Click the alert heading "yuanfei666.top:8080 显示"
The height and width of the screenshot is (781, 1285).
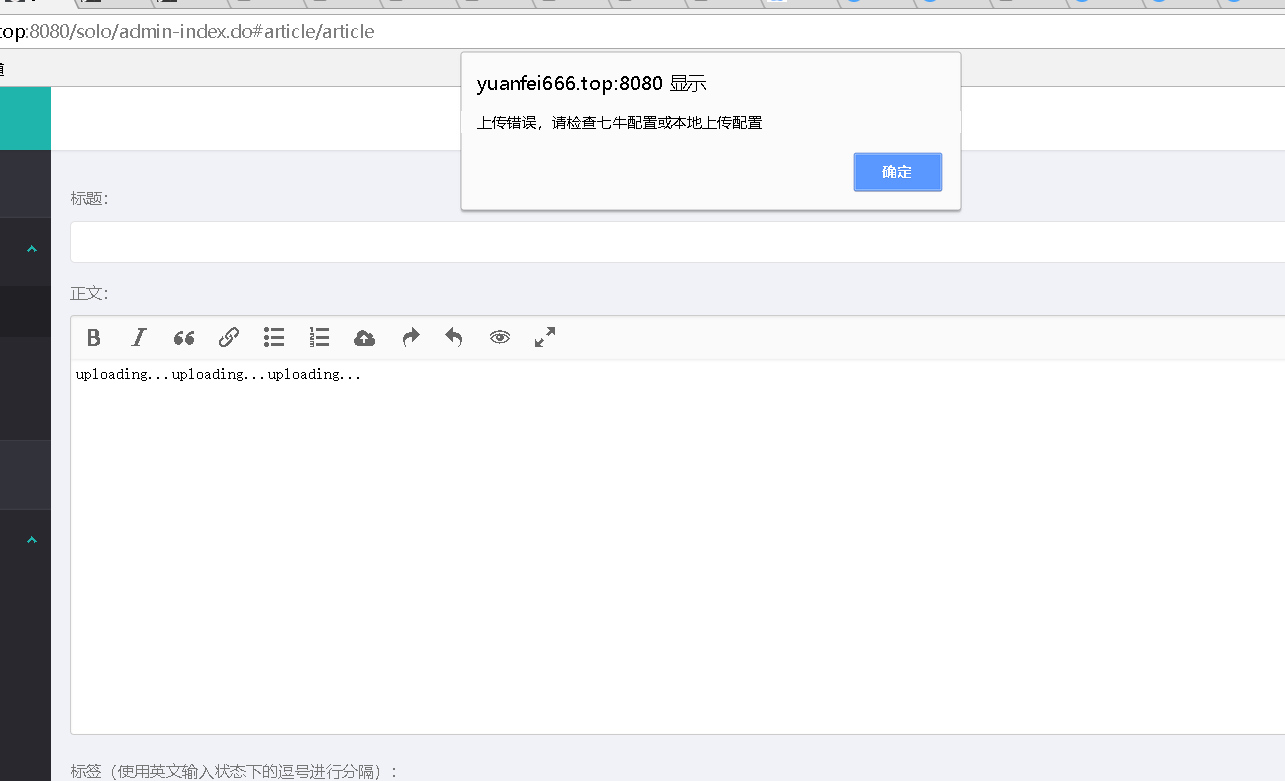(592, 83)
